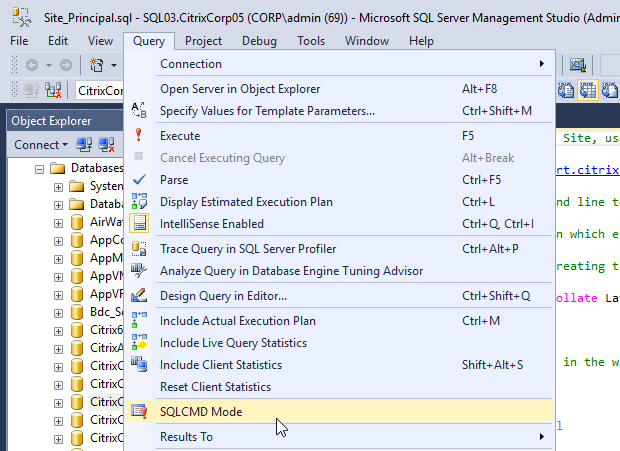
Task: Expand the Bdc_S database node
Action: pyautogui.click(x=58, y=313)
